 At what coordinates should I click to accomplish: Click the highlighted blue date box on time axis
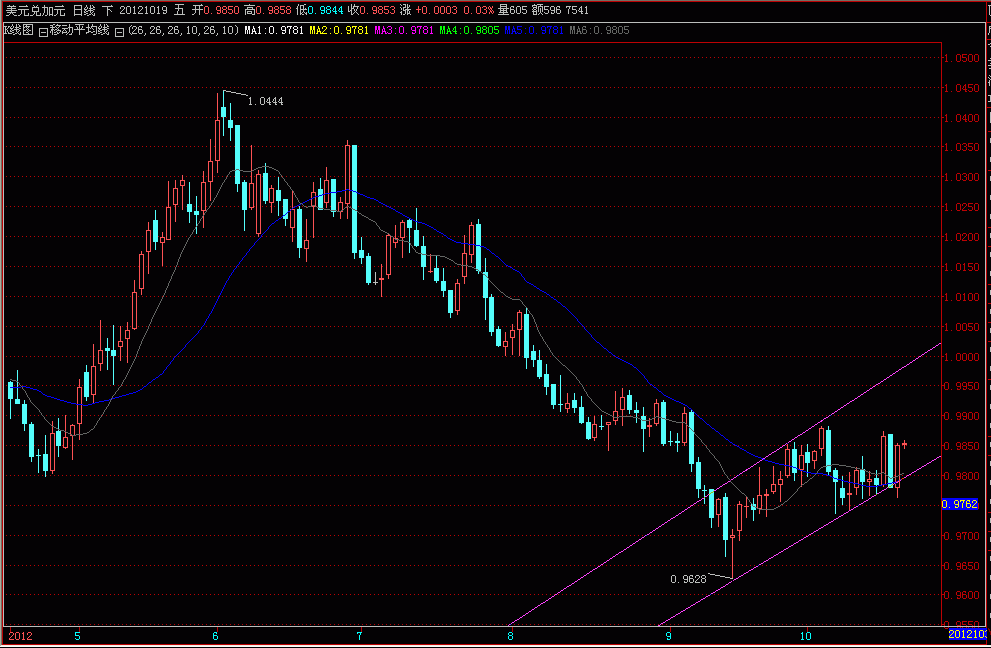point(966,634)
